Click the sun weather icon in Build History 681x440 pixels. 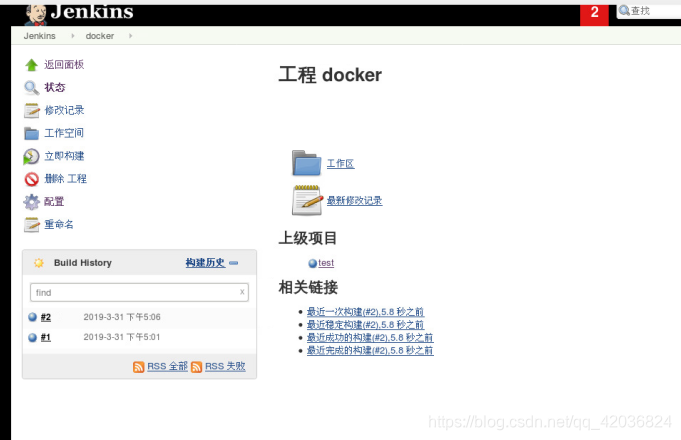pyautogui.click(x=39, y=263)
